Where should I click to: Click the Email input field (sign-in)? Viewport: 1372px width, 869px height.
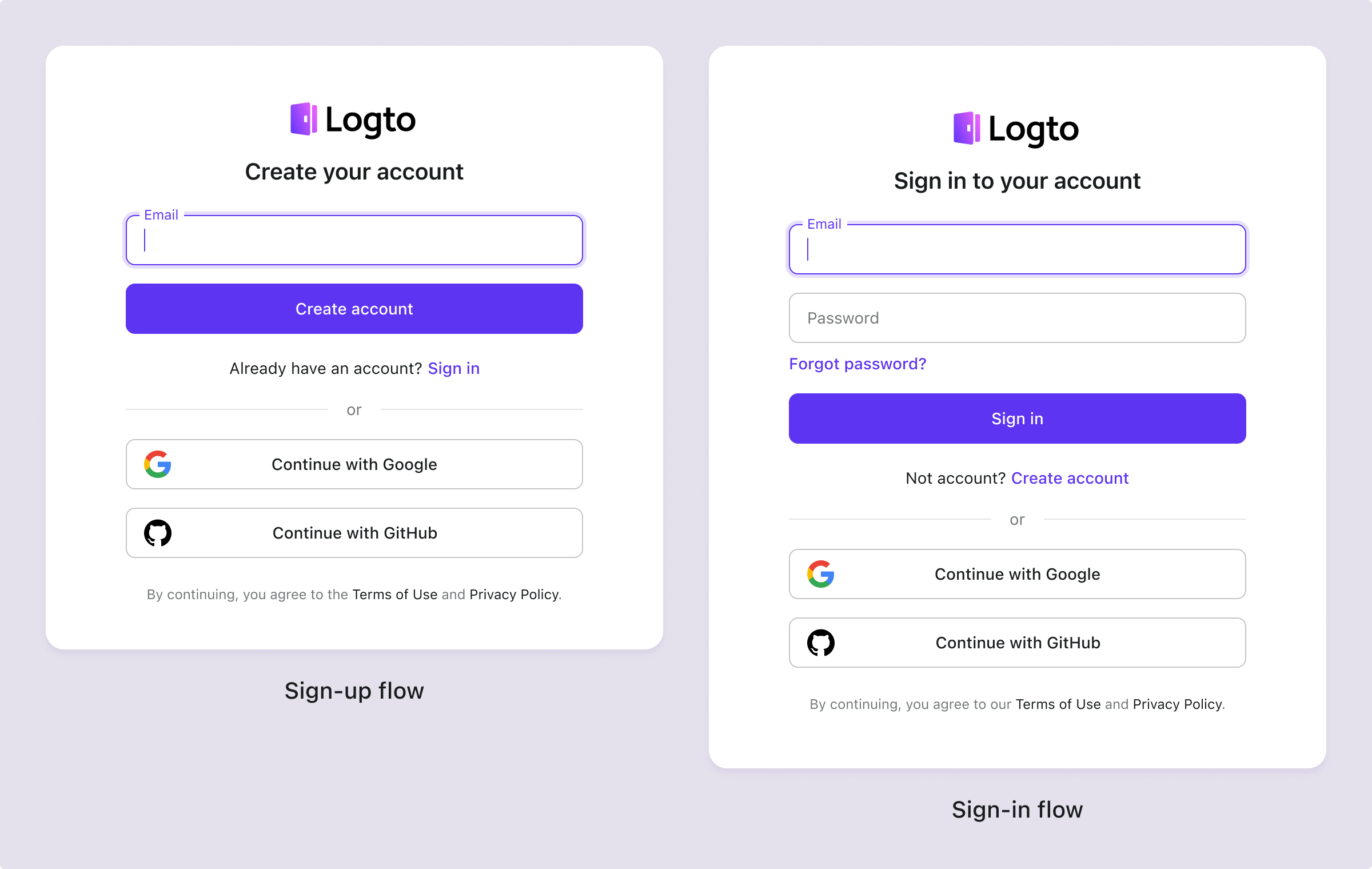(x=1017, y=249)
